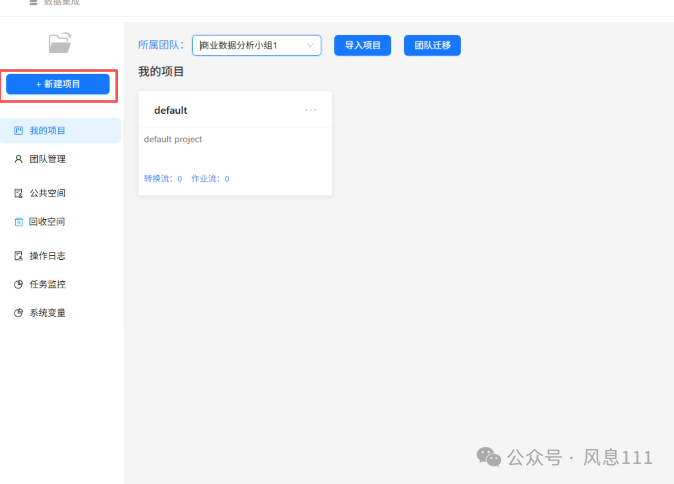Image resolution: width=674 pixels, height=484 pixels.
Task: Click the 团队管理 person icon
Action: tap(18, 159)
